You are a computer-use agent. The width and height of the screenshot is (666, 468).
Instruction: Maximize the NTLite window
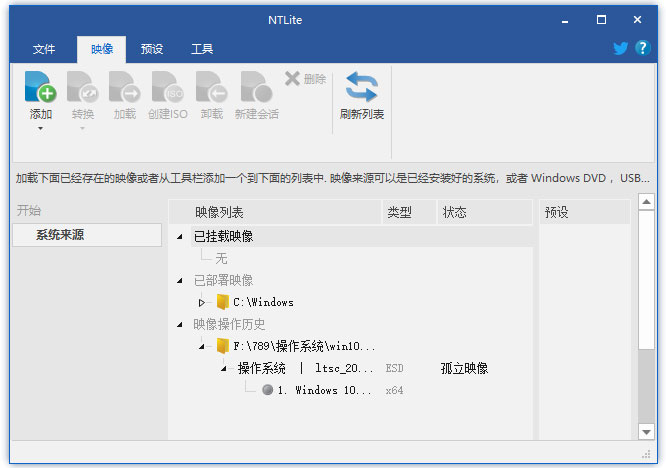click(601, 20)
